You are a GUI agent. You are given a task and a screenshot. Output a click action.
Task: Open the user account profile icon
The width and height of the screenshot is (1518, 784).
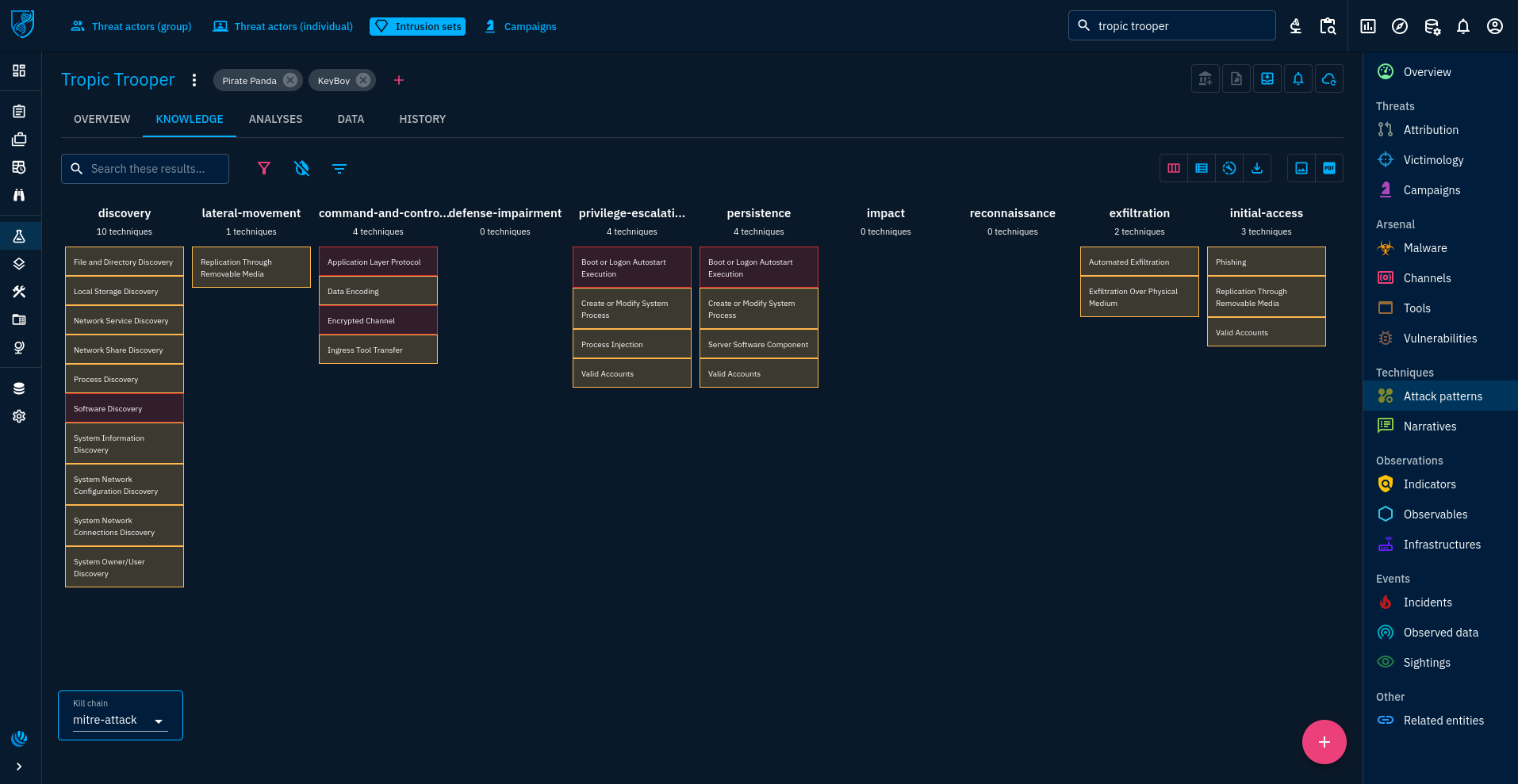coord(1495,26)
